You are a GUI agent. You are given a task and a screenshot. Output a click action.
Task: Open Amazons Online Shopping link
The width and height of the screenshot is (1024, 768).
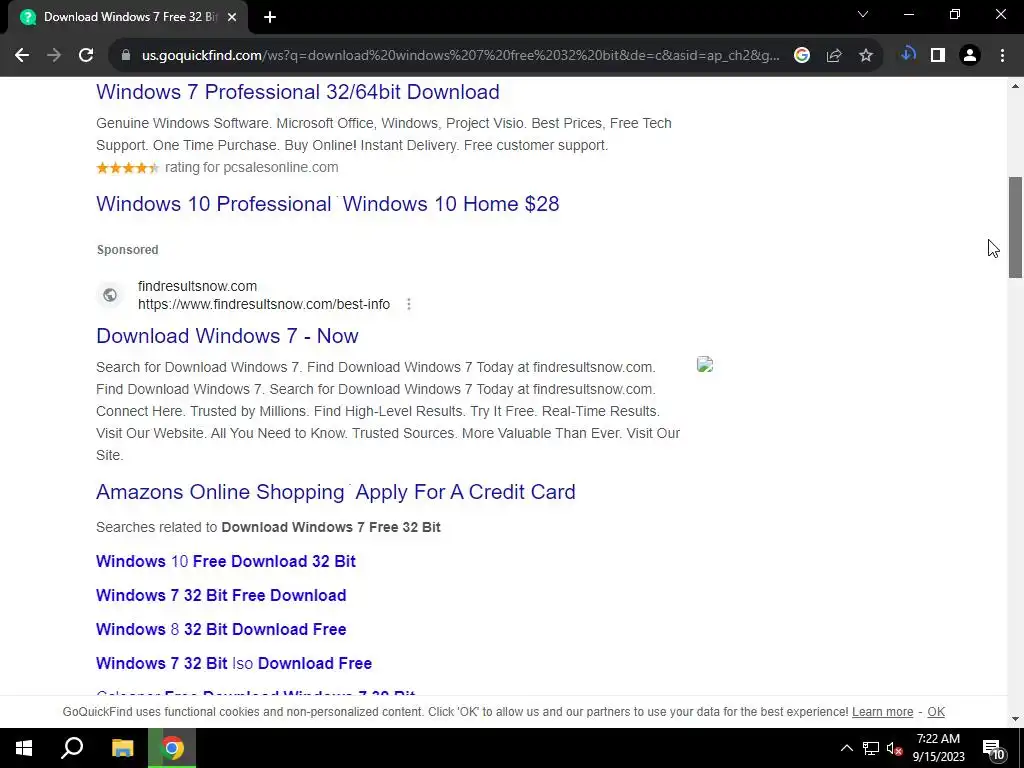point(220,492)
